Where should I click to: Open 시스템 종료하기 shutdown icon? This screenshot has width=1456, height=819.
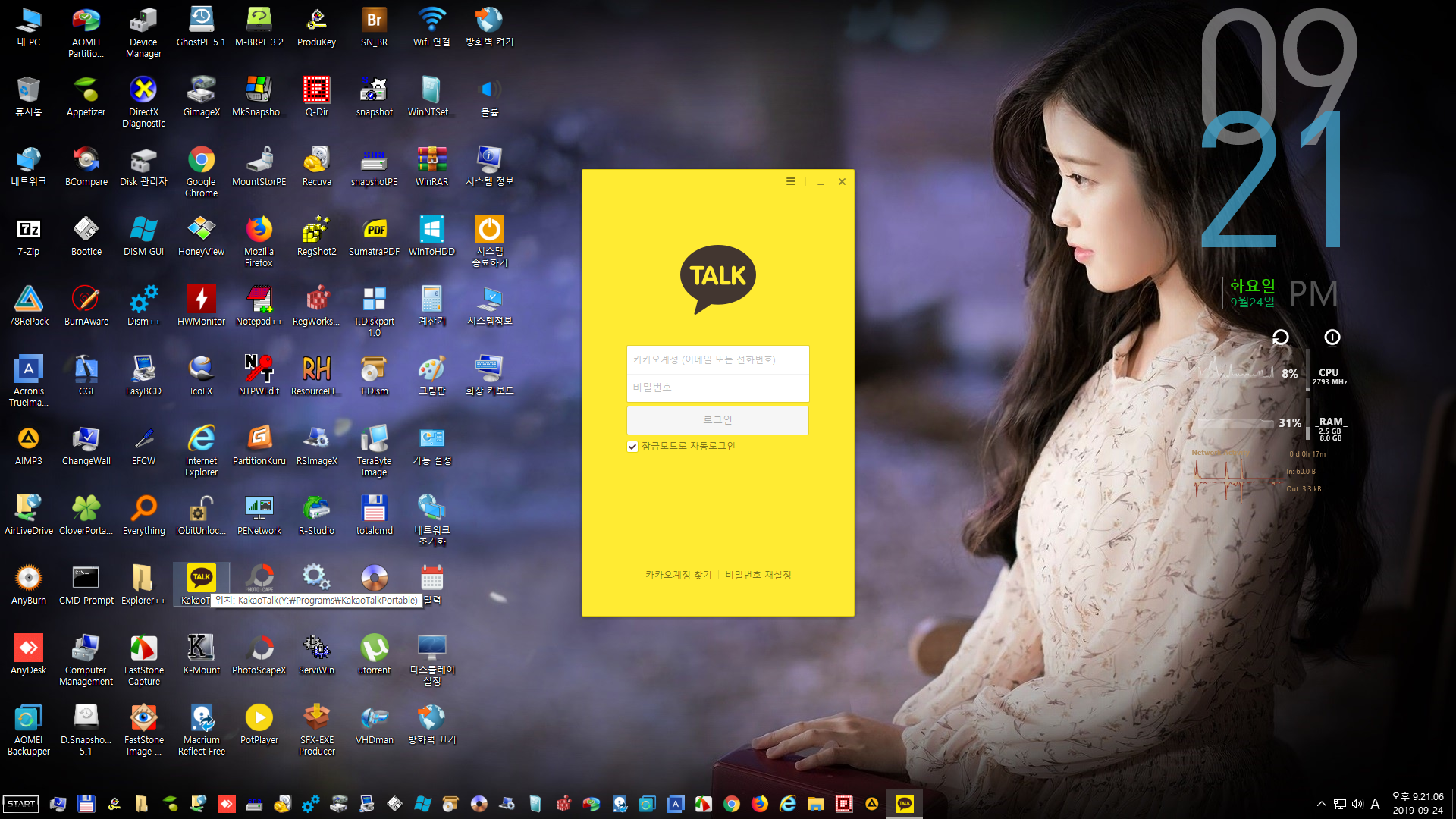tap(489, 241)
